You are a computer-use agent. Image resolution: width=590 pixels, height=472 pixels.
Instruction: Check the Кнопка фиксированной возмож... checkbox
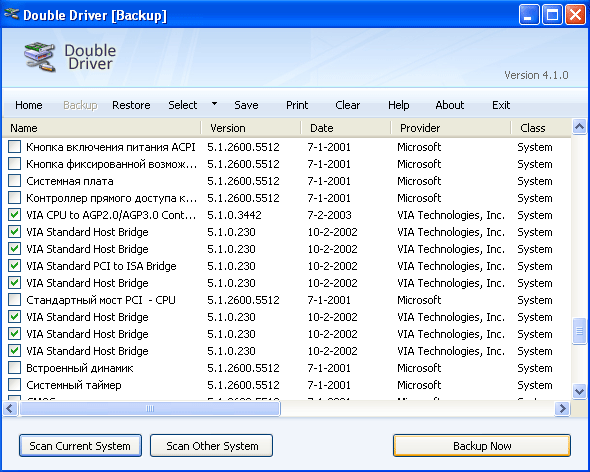14,164
